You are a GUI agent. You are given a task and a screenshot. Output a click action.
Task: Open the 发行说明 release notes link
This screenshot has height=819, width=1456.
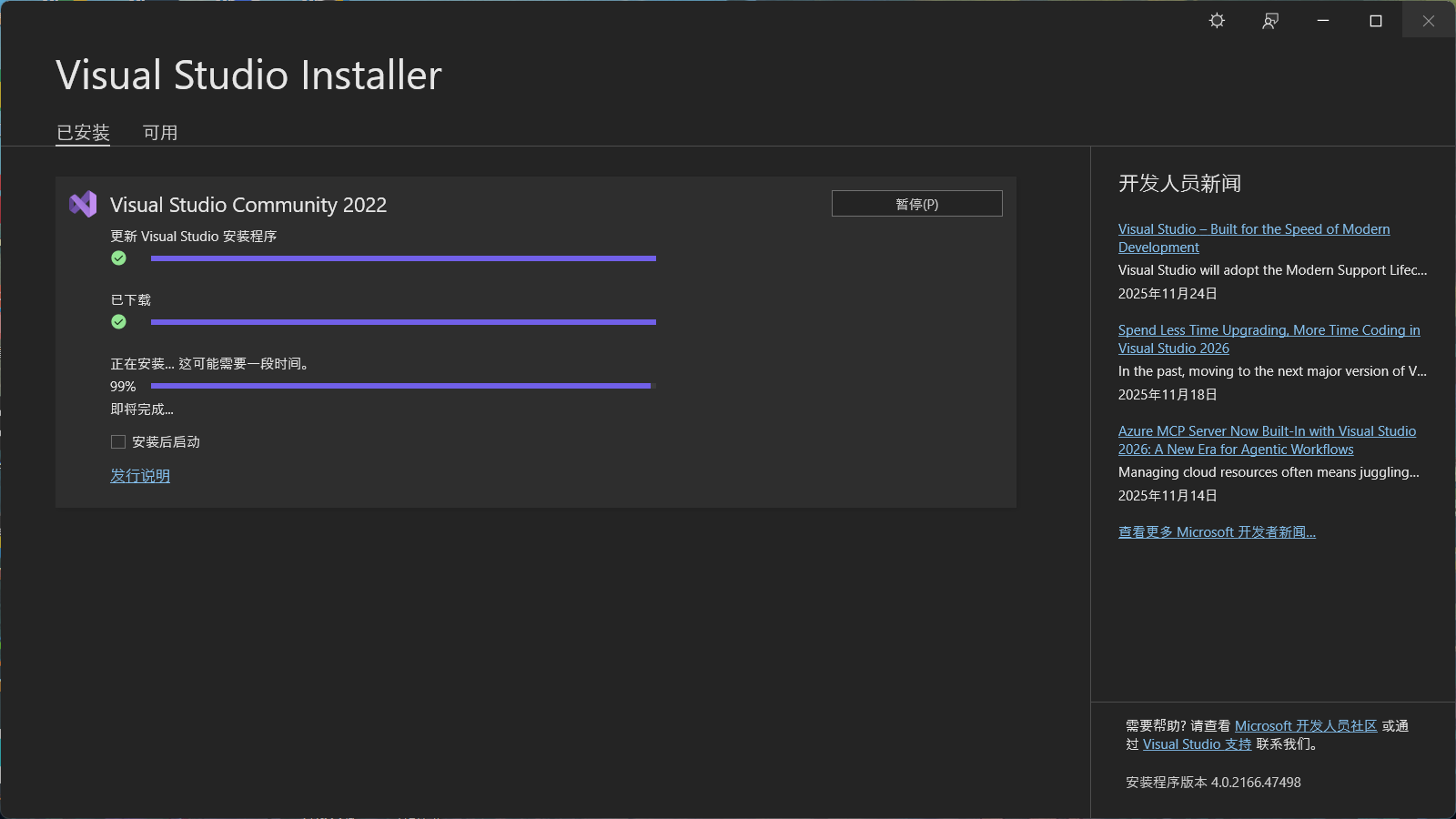point(140,476)
